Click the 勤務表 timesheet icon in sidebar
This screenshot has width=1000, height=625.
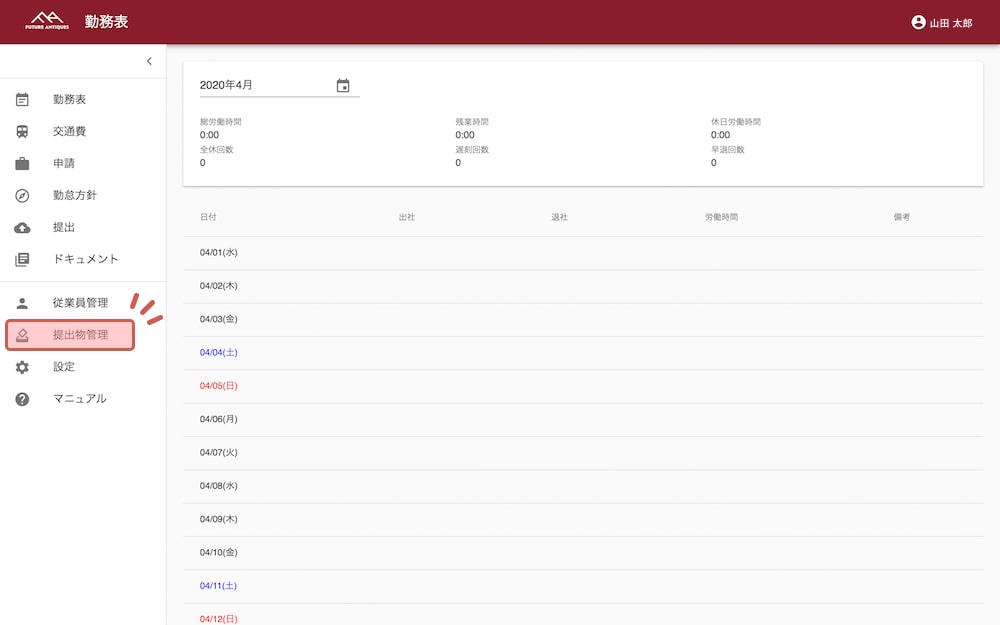pos(22,100)
